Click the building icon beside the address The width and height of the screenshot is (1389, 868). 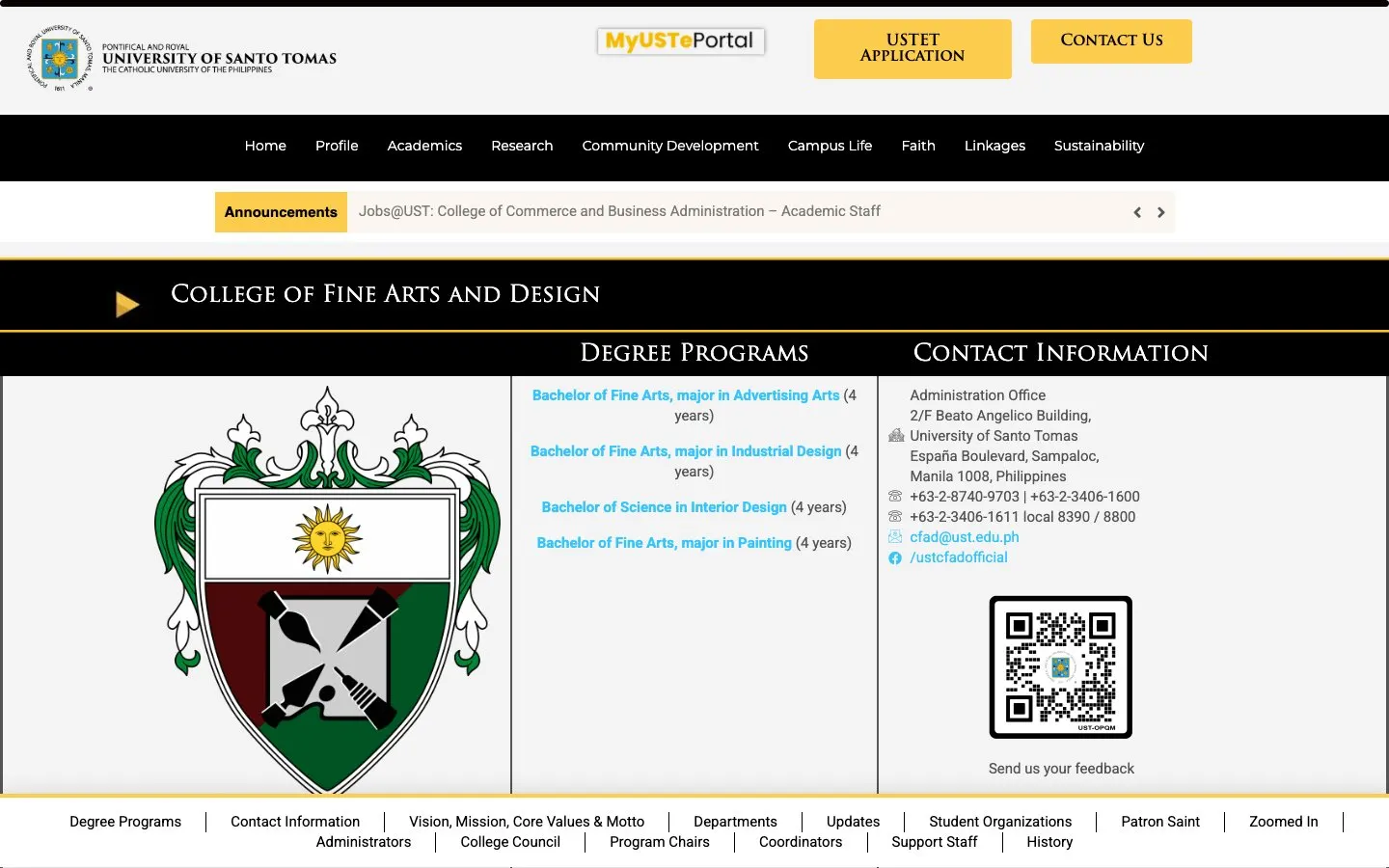895,436
